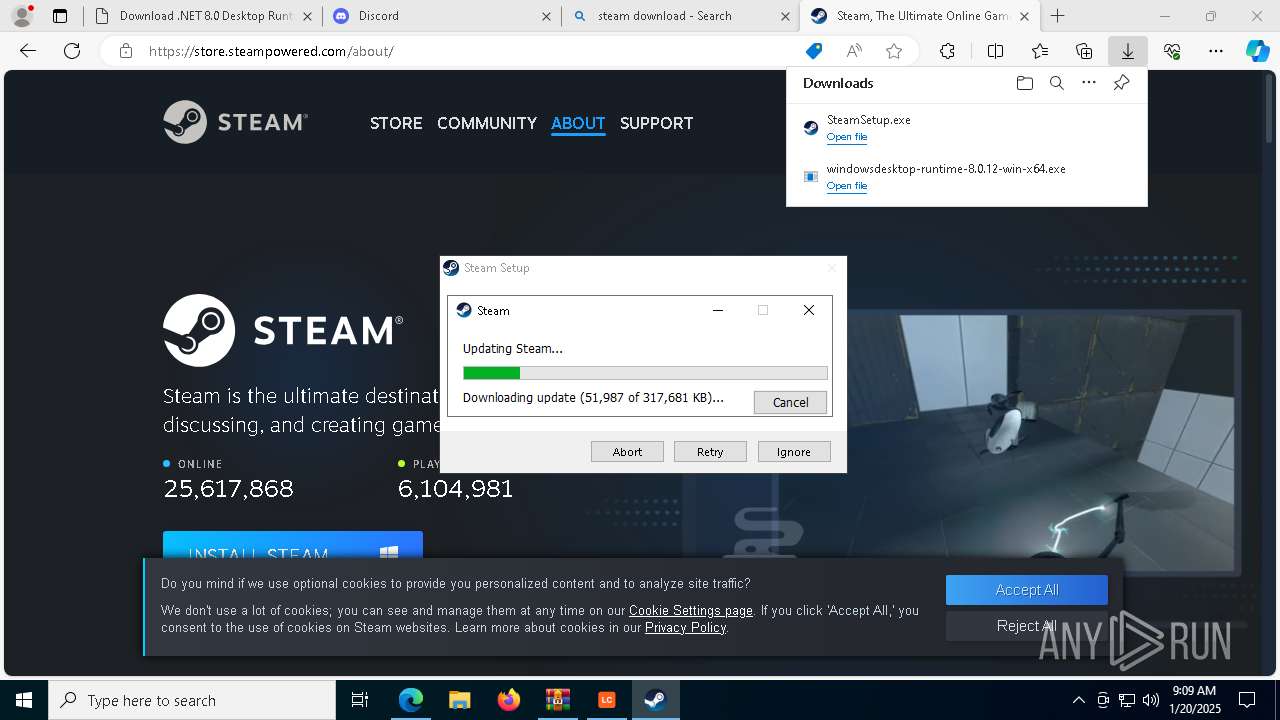Open more options in Downloads panel
The width and height of the screenshot is (1280, 720).
pyautogui.click(x=1089, y=83)
